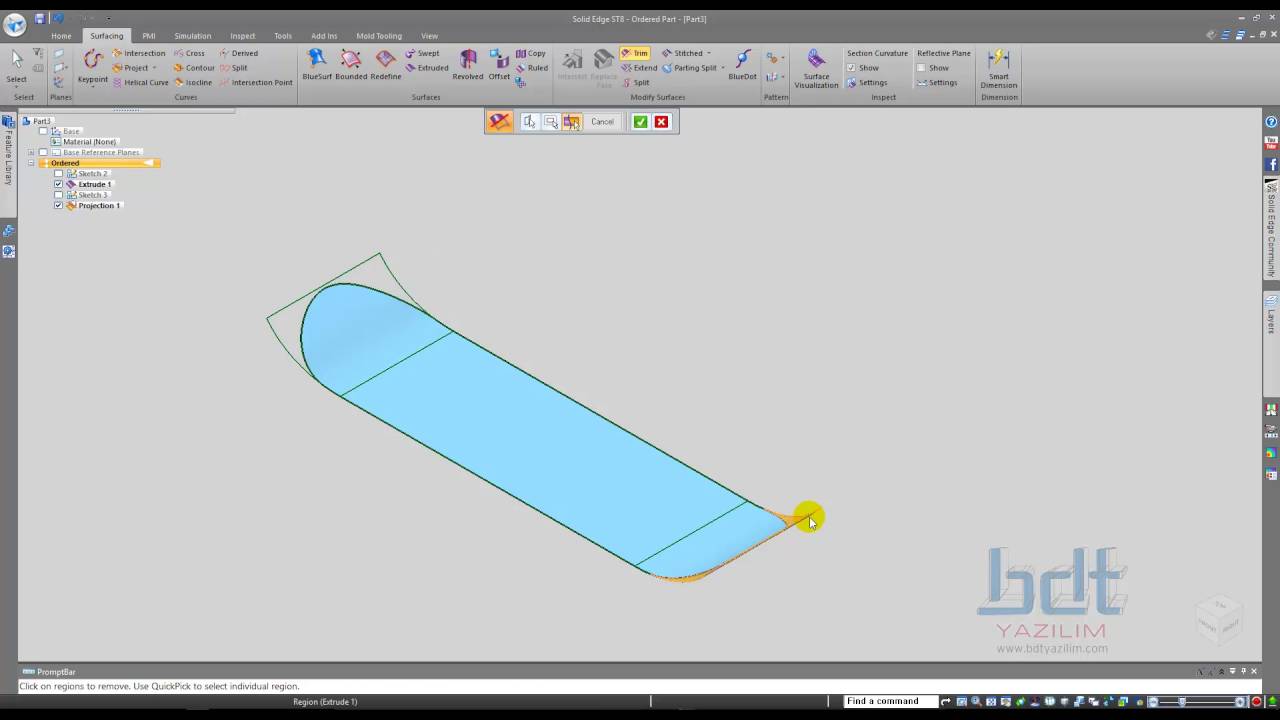Open the Parting Split dropdown arrow
This screenshot has height=720, width=1280.
point(723,68)
